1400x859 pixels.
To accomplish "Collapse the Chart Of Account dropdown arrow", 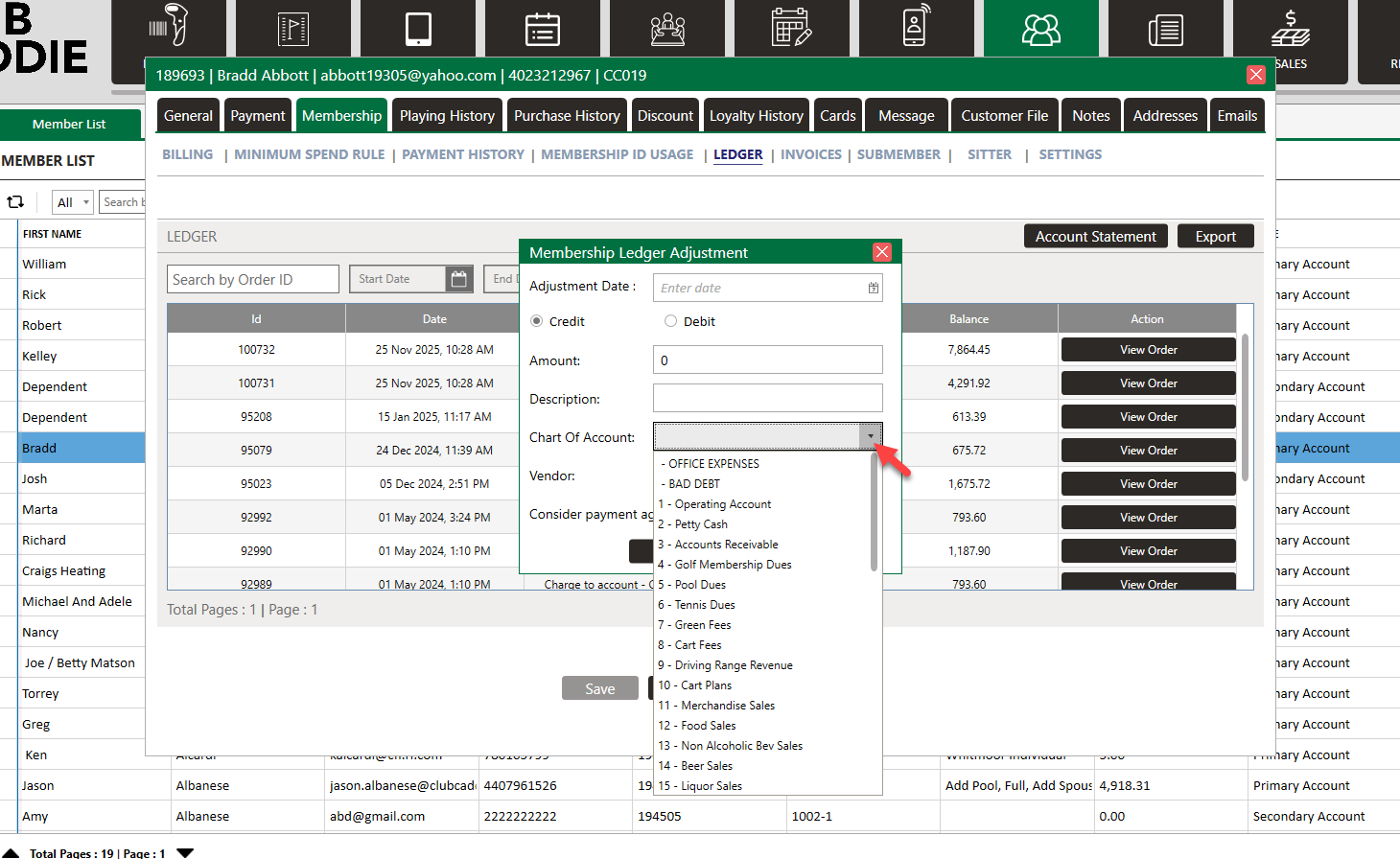I will [x=870, y=437].
